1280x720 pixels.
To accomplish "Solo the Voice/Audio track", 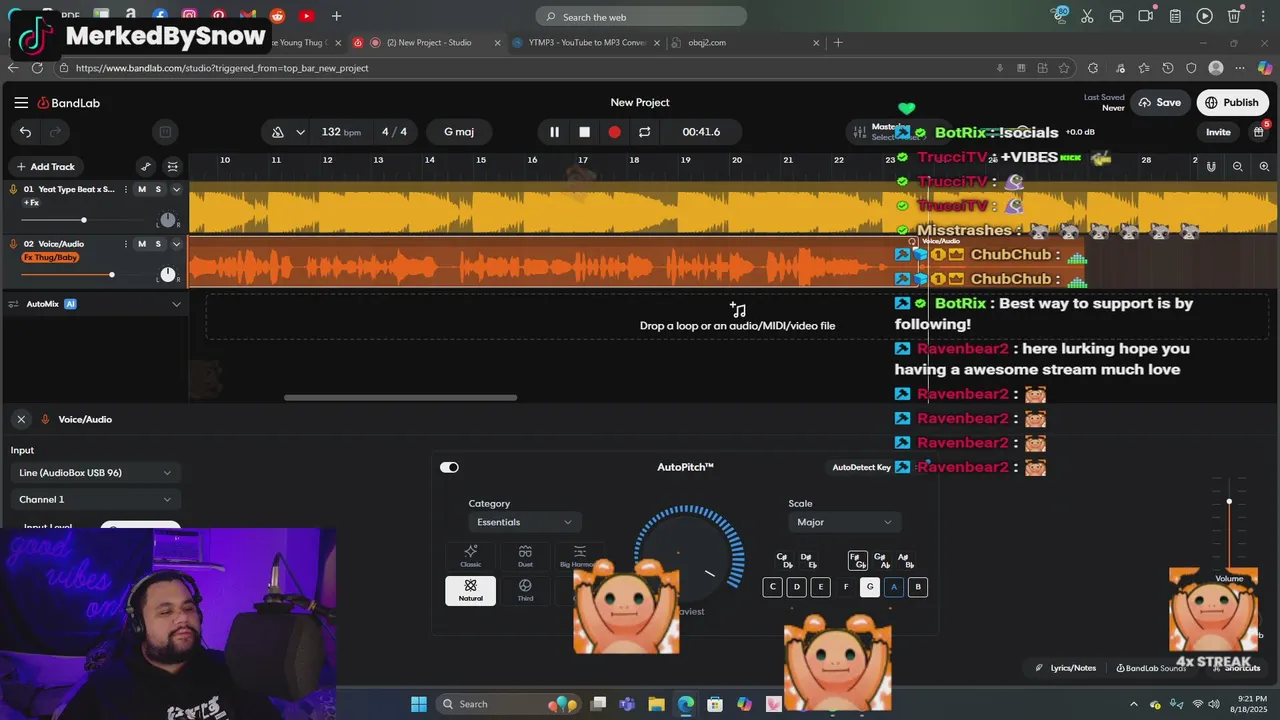I will (158, 244).
